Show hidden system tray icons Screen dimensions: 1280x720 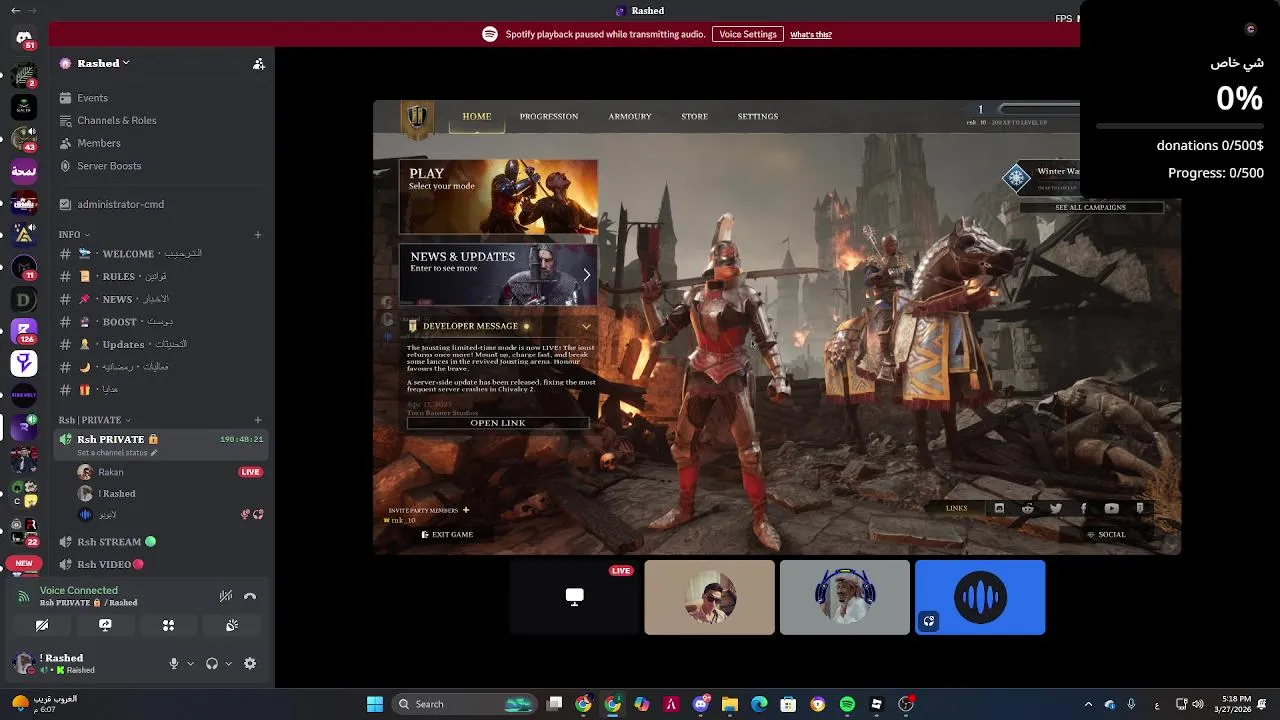[1088, 704]
